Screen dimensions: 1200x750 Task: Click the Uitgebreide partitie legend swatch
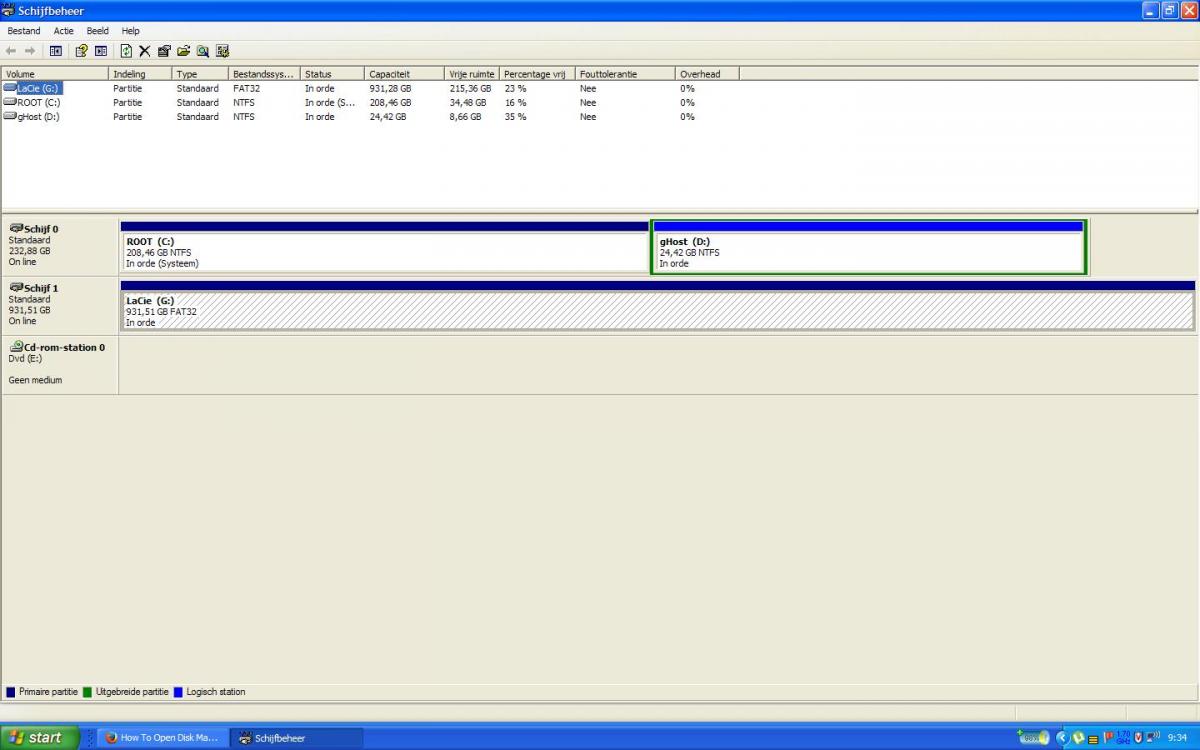pyautogui.click(x=88, y=691)
